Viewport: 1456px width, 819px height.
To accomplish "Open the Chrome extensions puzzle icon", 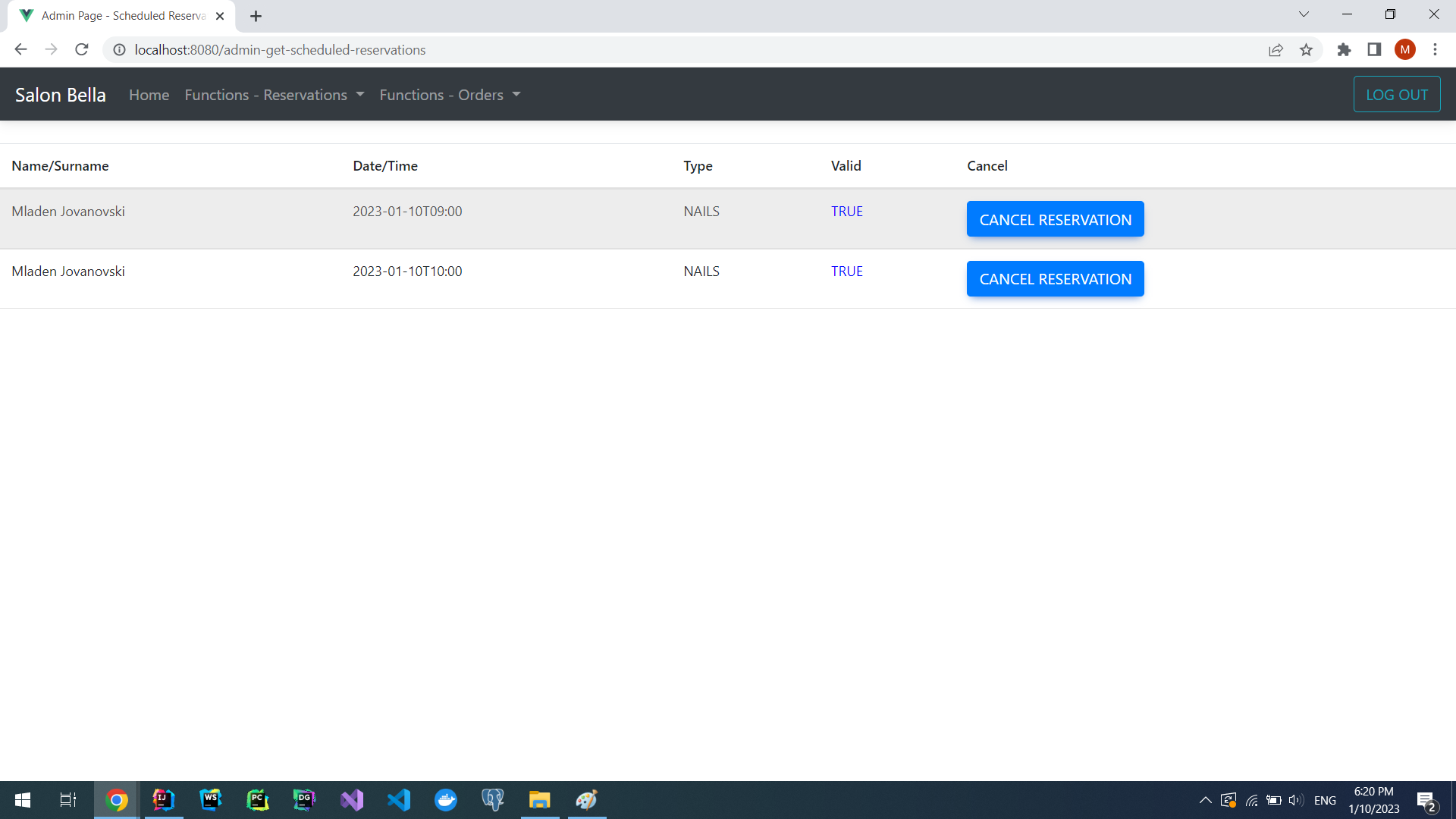I will tap(1344, 50).
